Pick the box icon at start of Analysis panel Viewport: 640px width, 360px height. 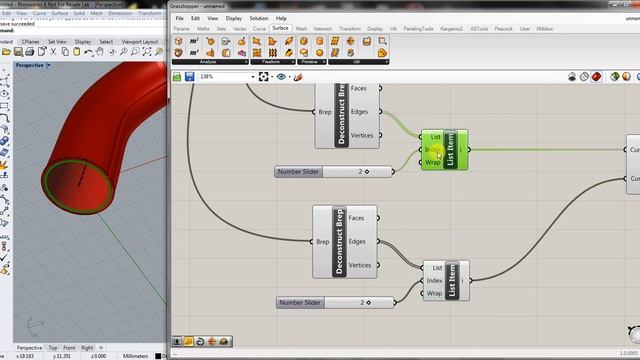click(178, 41)
